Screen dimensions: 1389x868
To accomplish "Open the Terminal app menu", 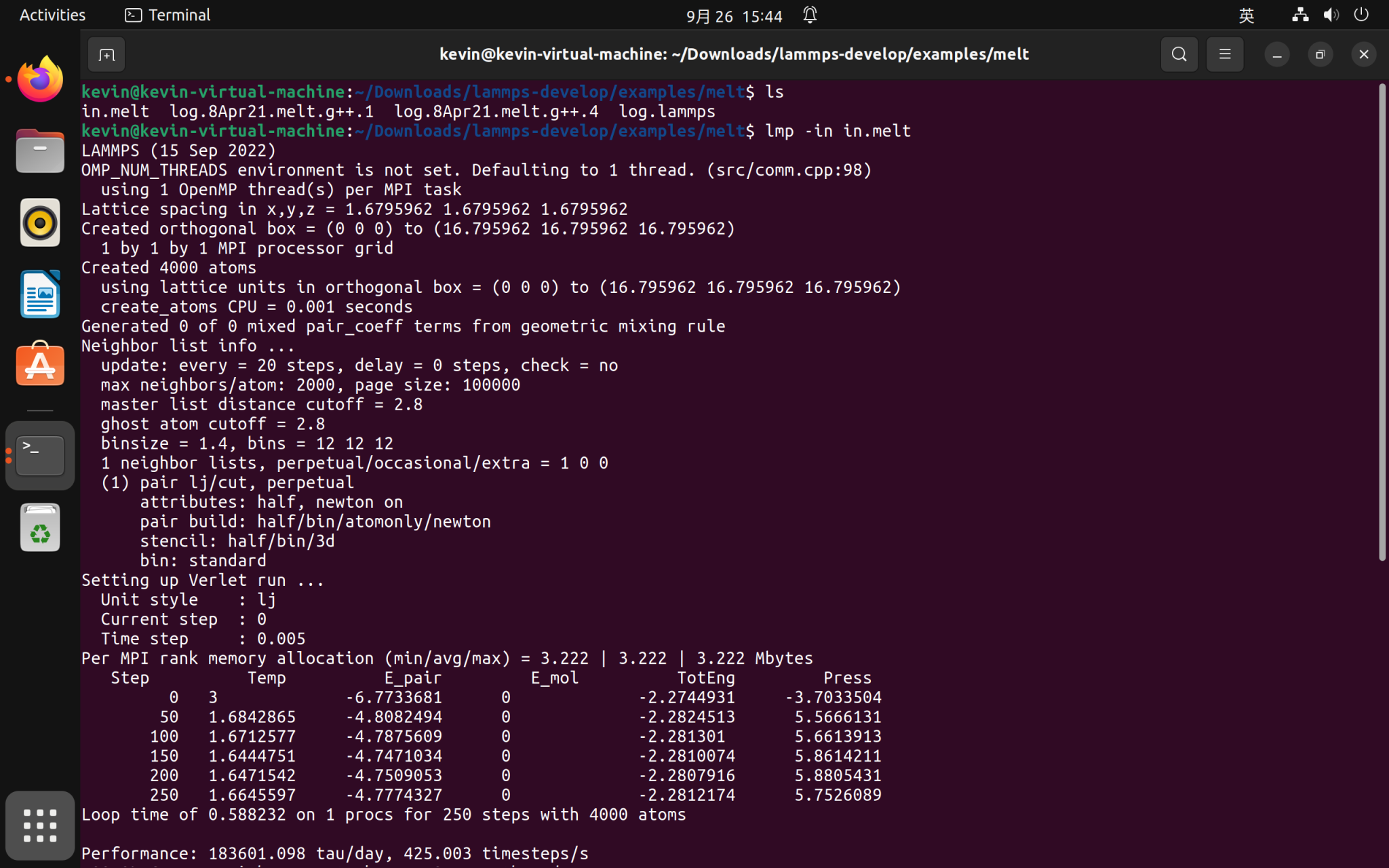I will [x=168, y=15].
